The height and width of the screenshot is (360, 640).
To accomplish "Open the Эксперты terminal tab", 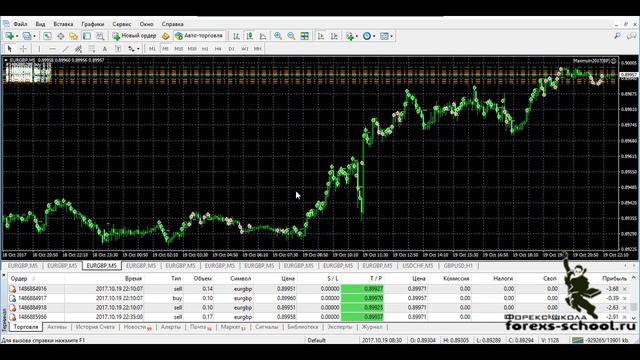I will point(340,327).
